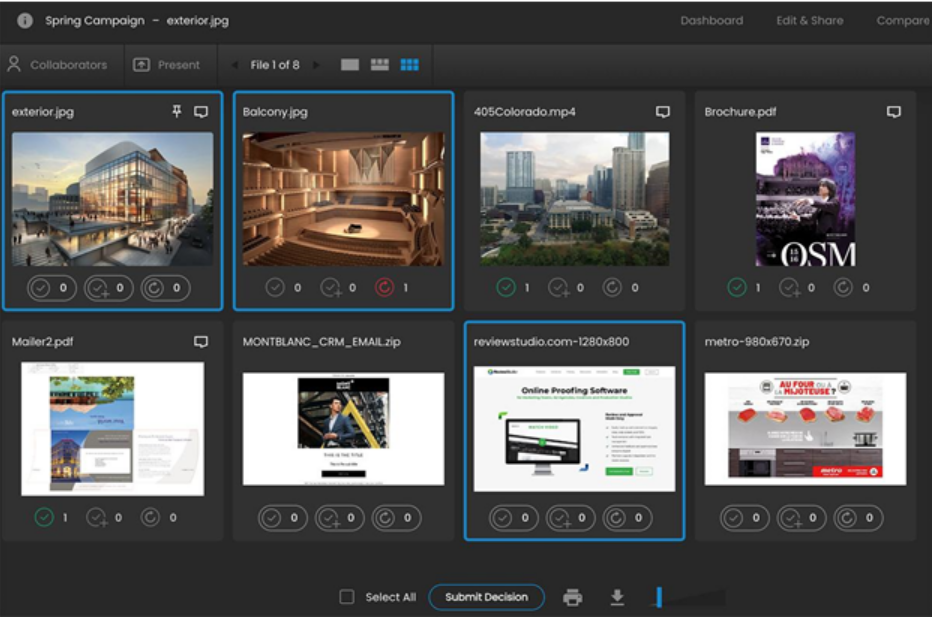The image size is (932, 617).
Task: Switch to single-file view layout icon
Action: point(349,65)
